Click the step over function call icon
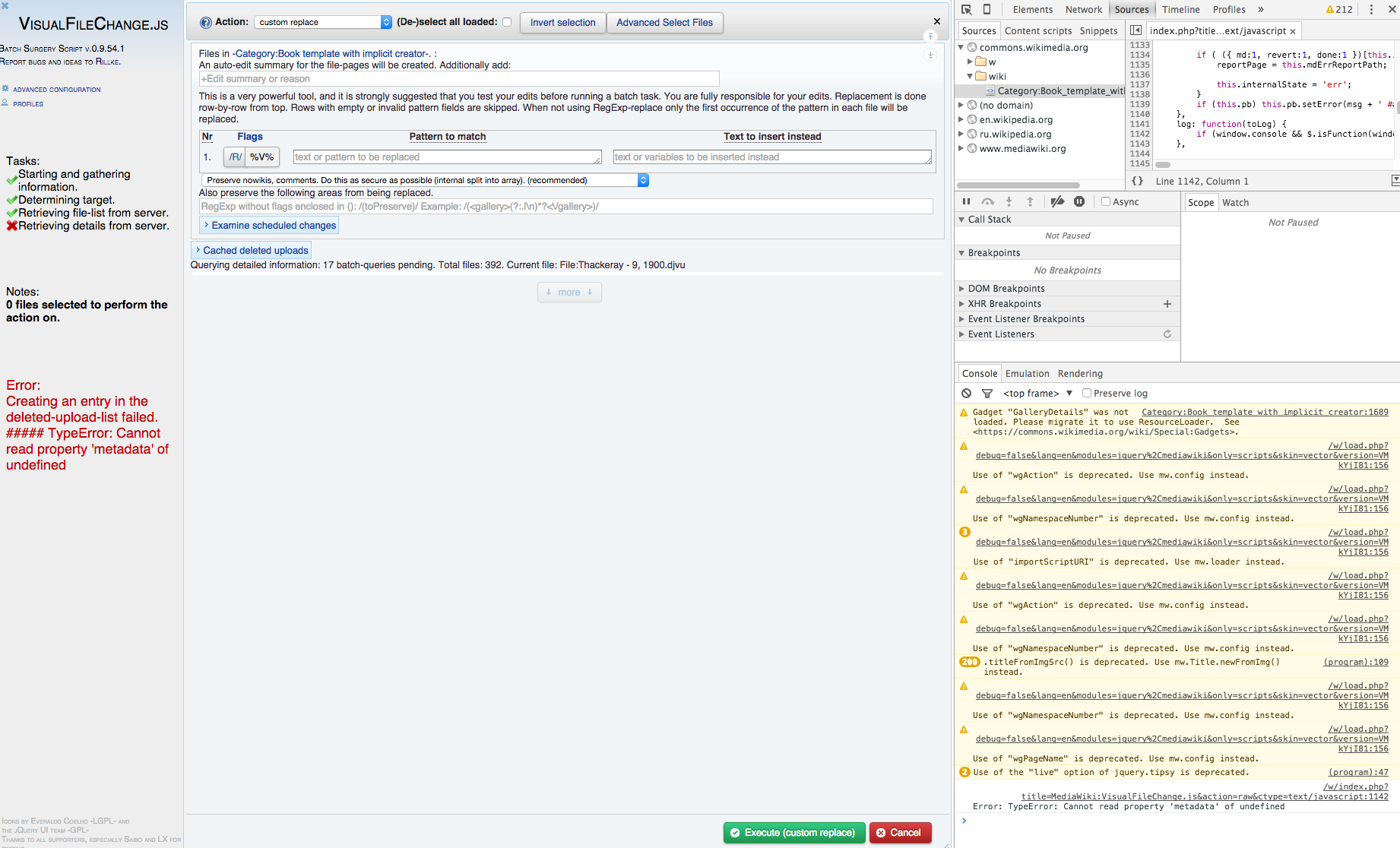 [987, 201]
